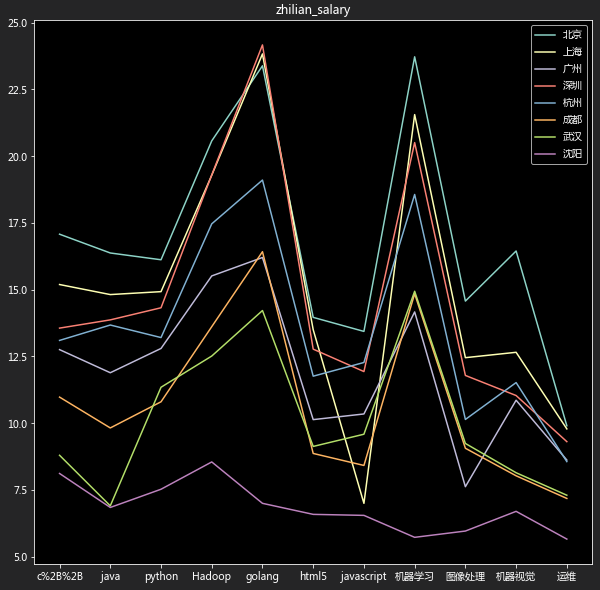
Task: Click the 广州 legend label
Action: pos(572,68)
